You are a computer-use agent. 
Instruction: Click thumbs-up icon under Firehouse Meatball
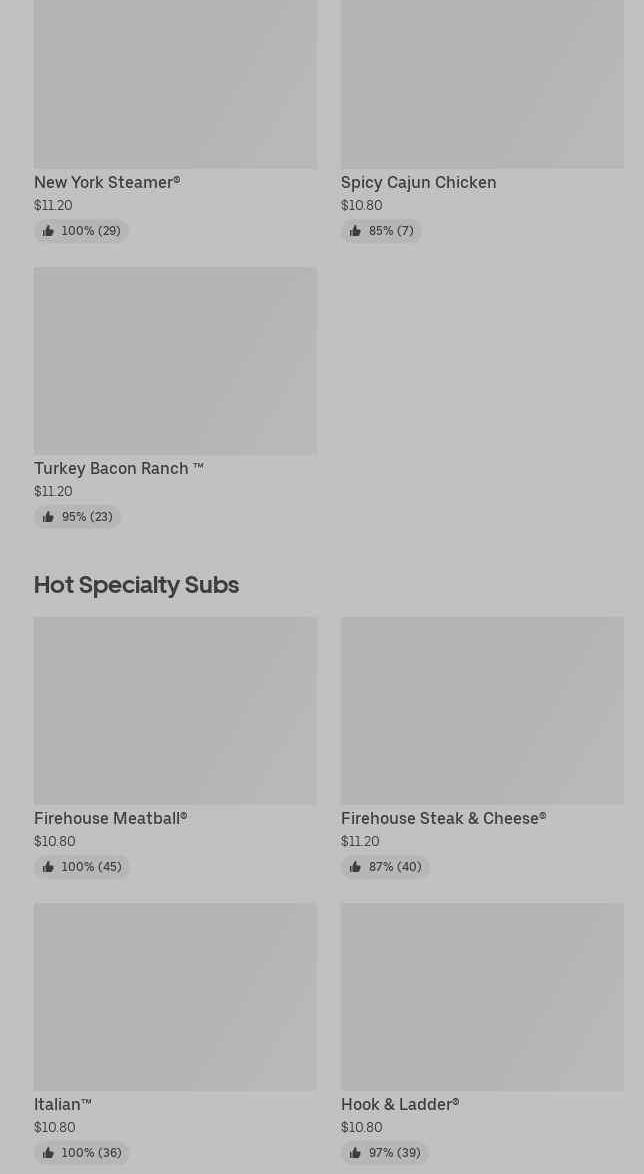coord(48,867)
